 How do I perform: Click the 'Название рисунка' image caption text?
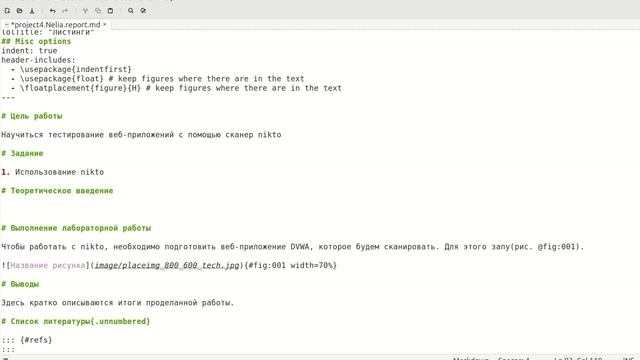48,265
